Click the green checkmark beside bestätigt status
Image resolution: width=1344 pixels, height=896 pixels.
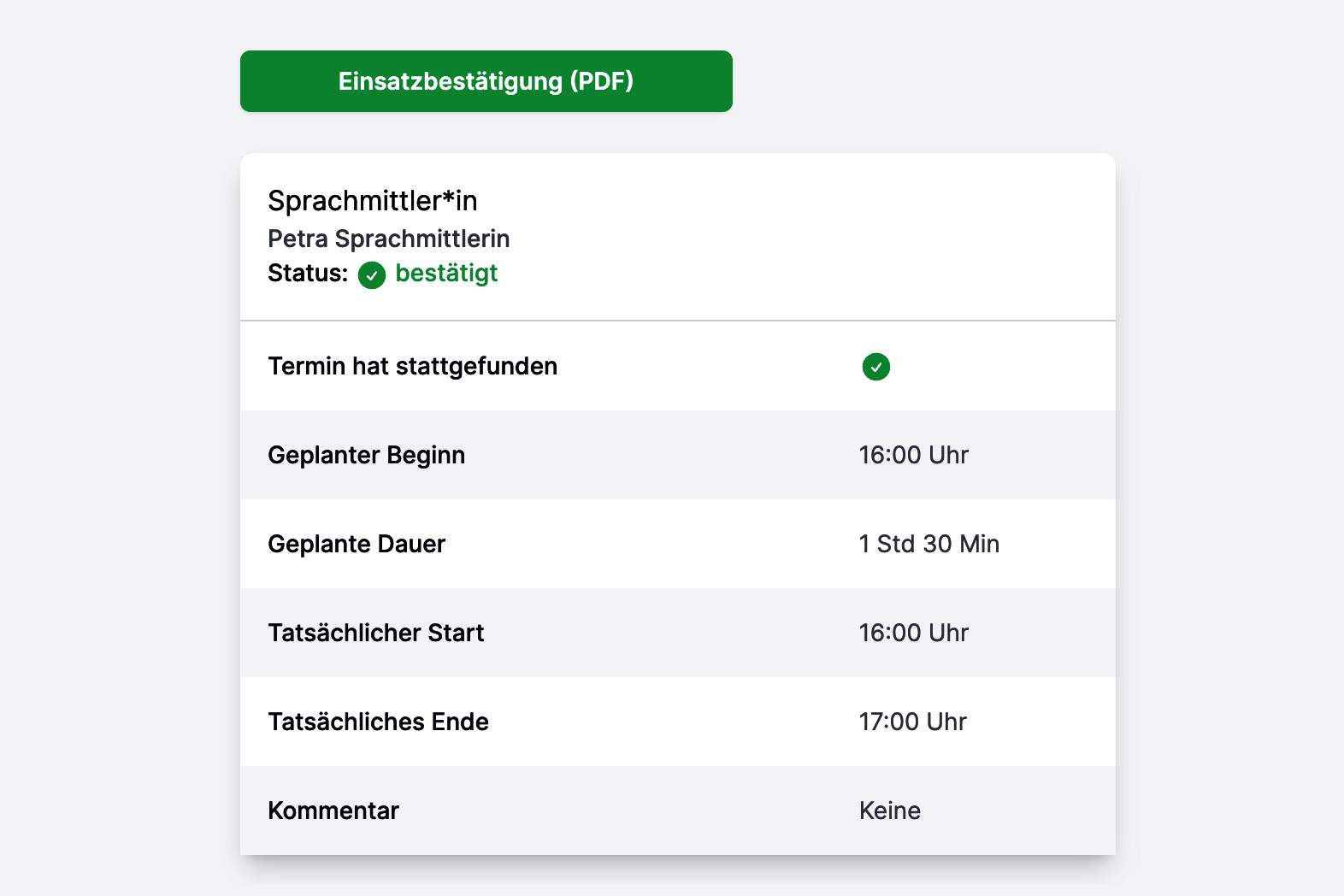coord(372,275)
